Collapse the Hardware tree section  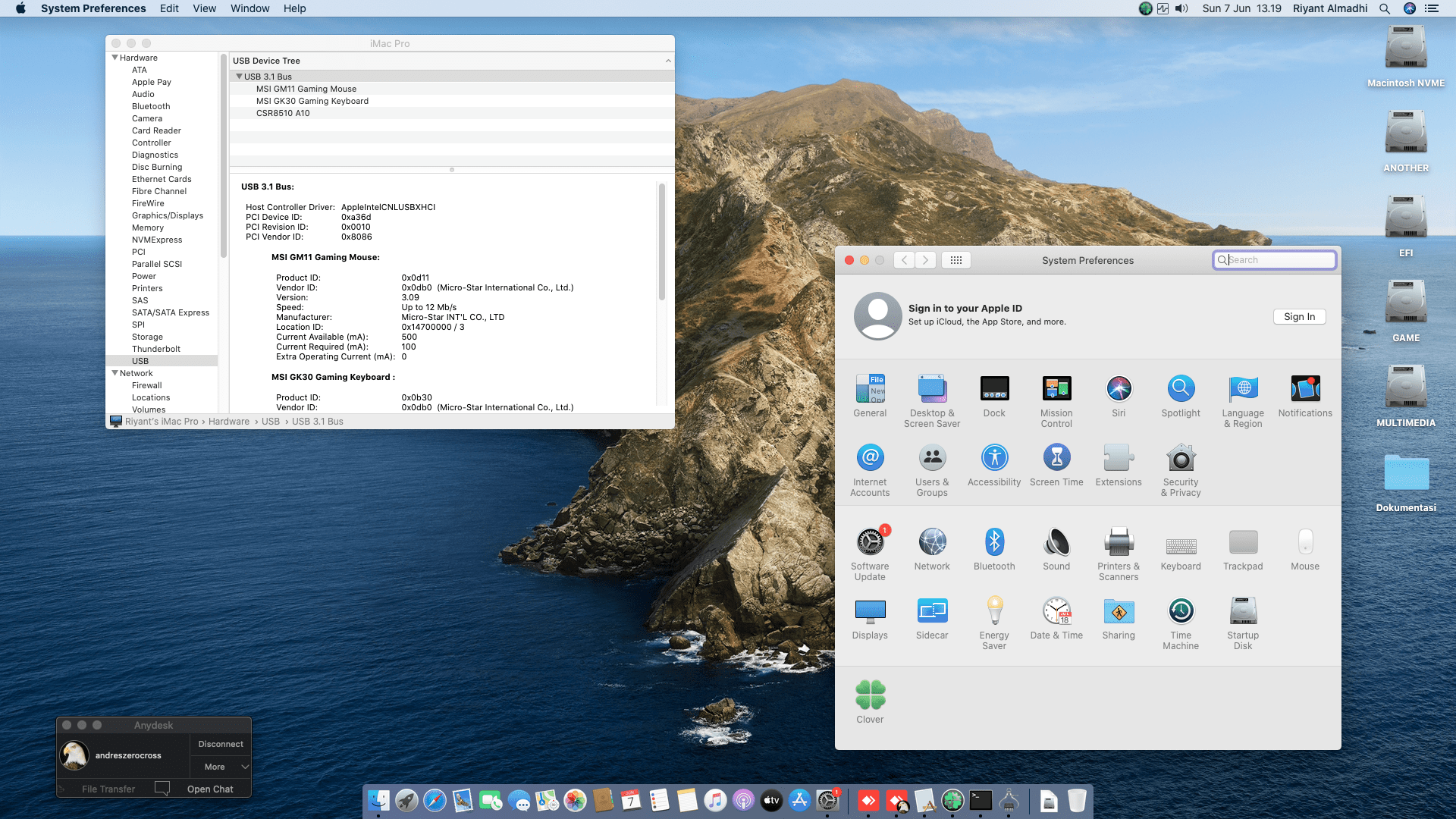tap(115, 58)
